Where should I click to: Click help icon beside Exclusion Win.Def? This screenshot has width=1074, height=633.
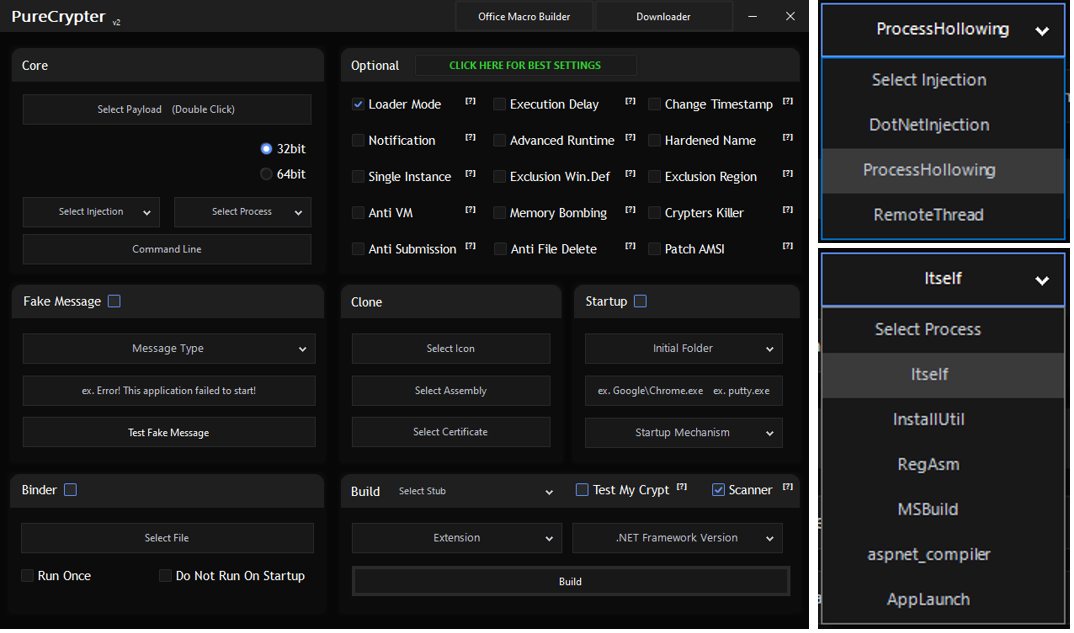tap(630, 174)
